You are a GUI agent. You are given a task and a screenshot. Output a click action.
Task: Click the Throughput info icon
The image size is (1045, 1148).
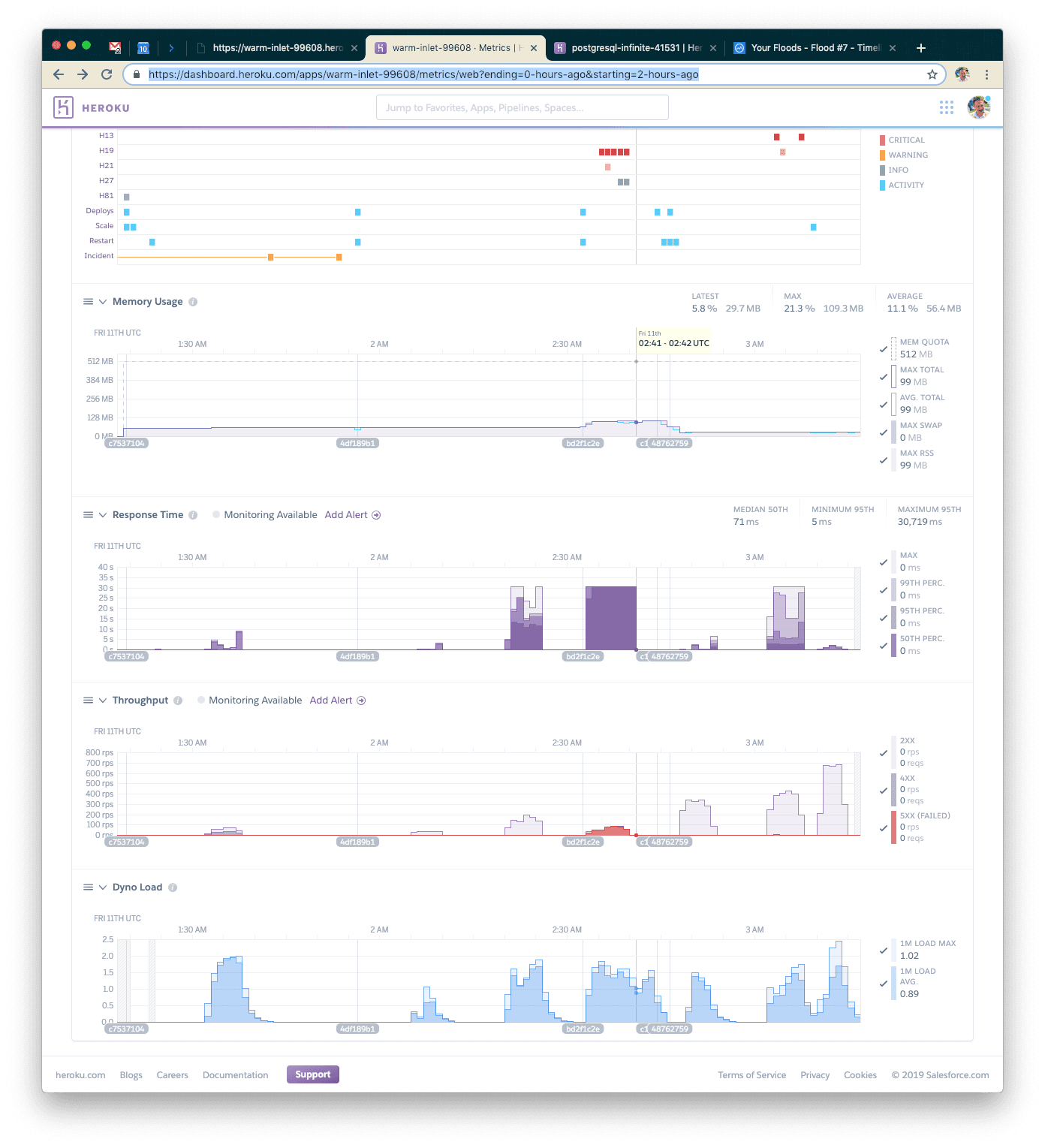pos(178,701)
